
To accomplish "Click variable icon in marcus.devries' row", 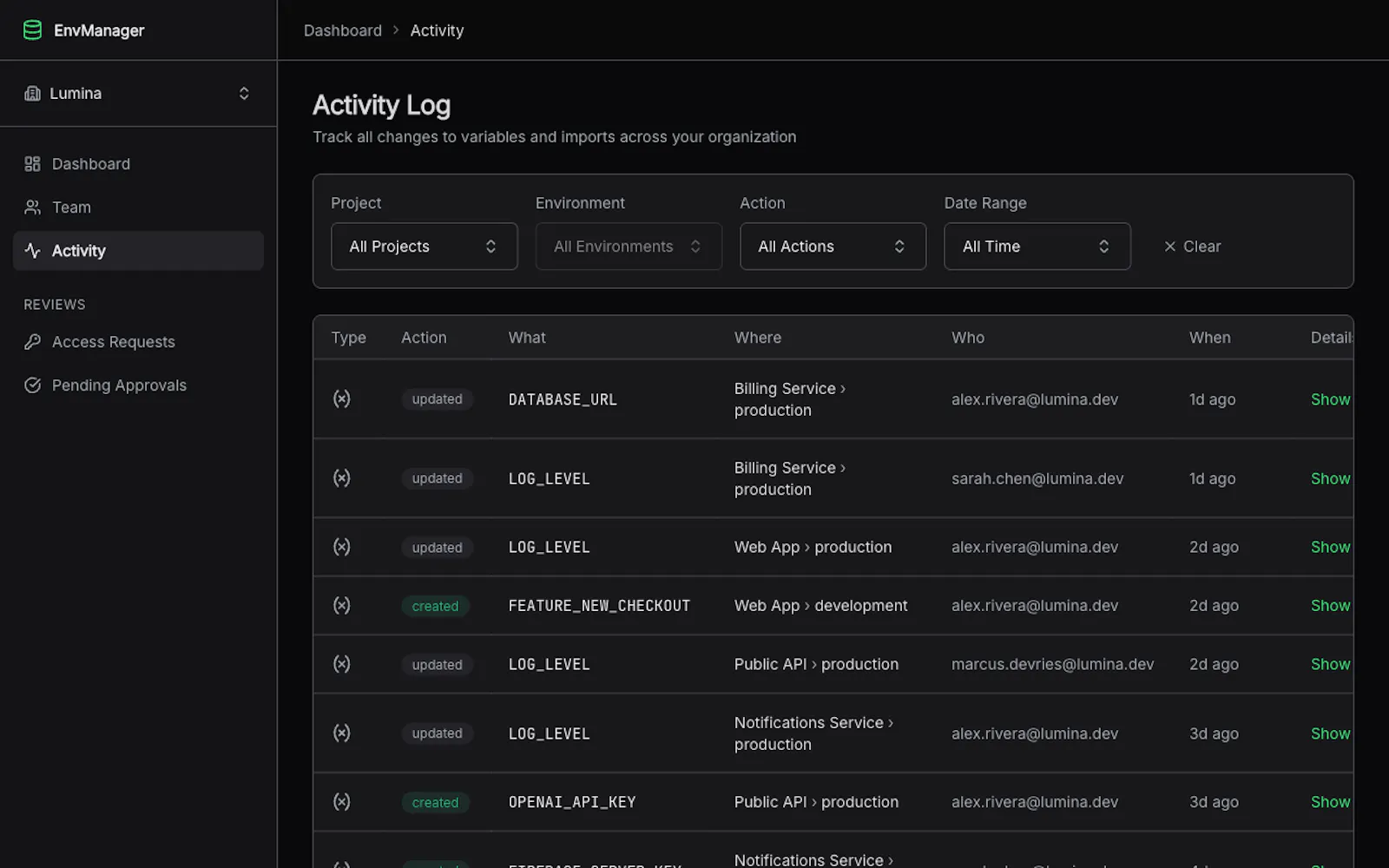I will [x=342, y=663].
